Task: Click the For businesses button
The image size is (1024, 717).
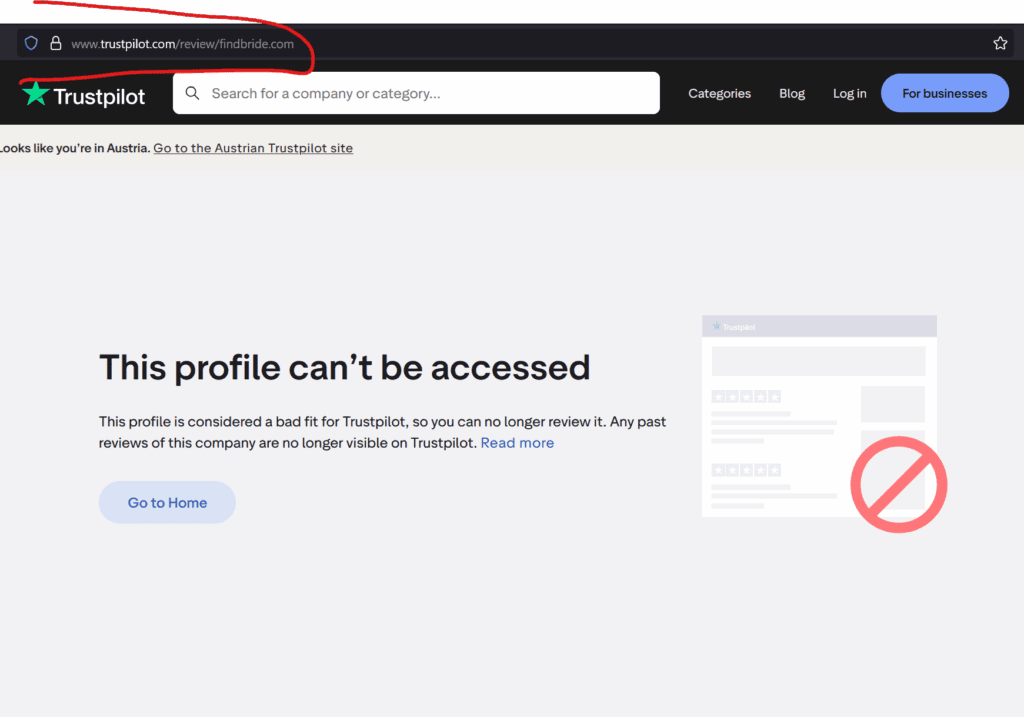Action: coord(944,93)
